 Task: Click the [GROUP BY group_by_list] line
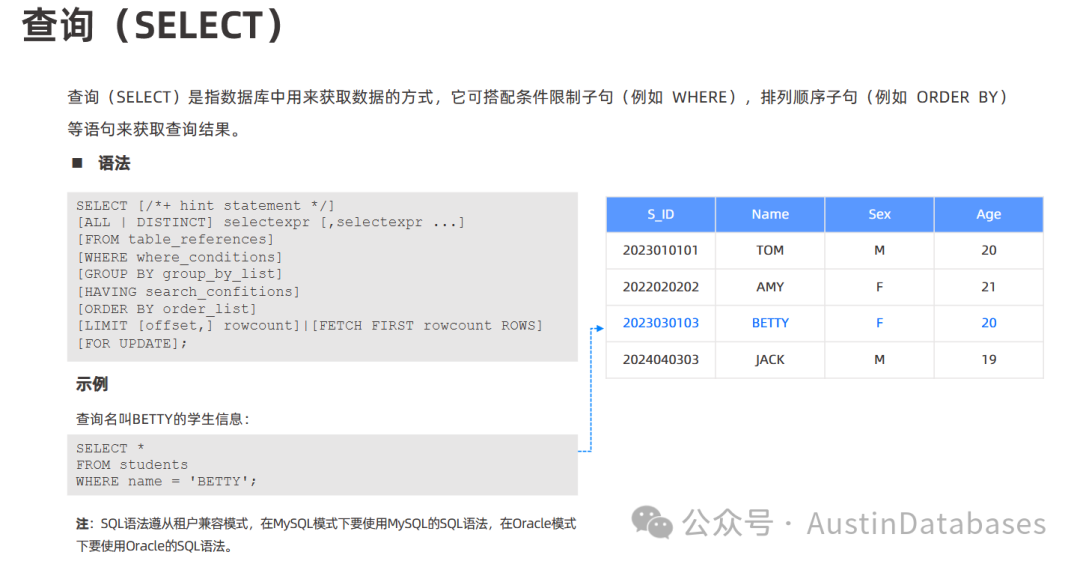[179, 274]
